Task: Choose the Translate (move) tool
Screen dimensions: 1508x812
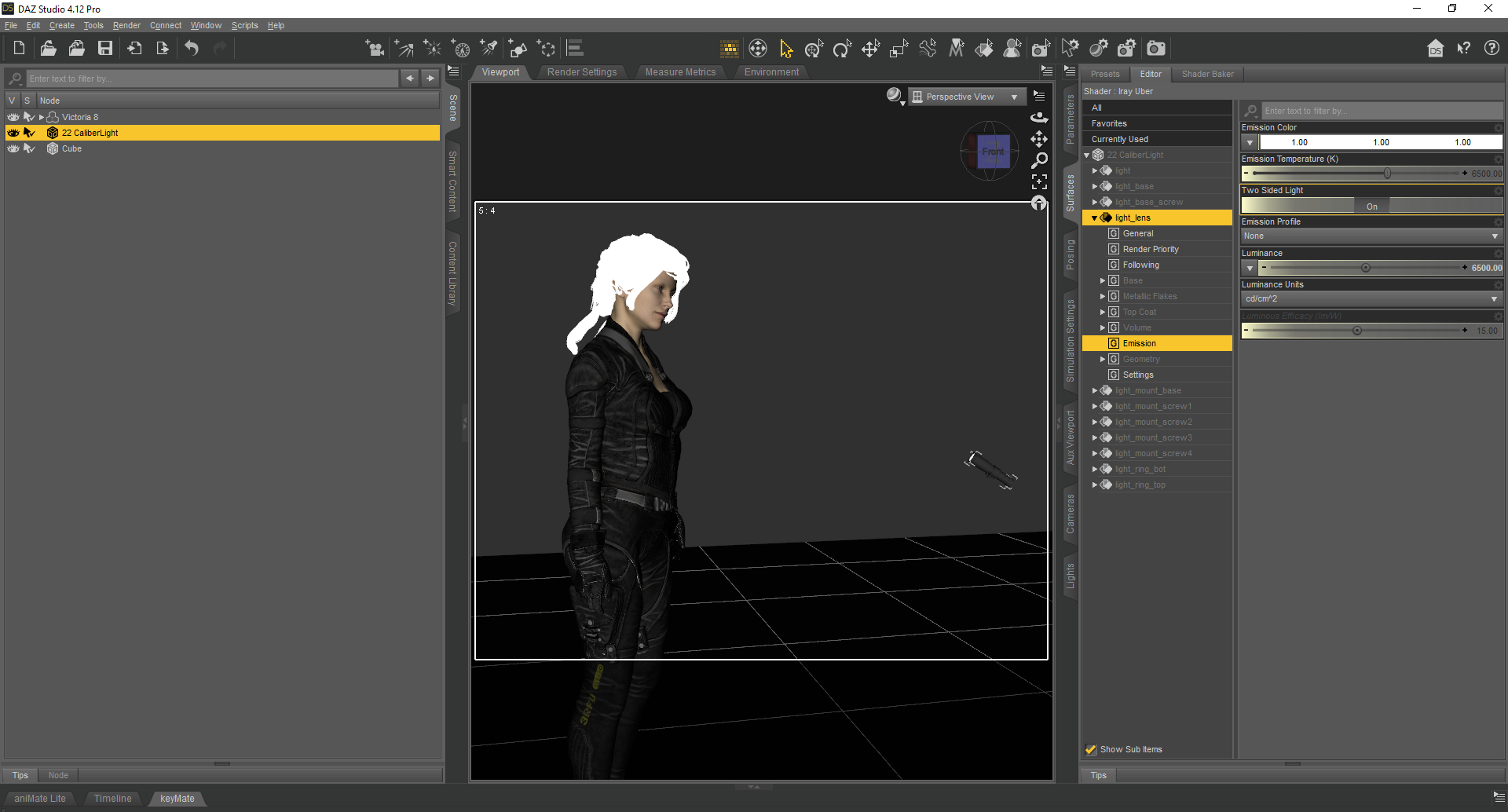Action: coord(870,49)
